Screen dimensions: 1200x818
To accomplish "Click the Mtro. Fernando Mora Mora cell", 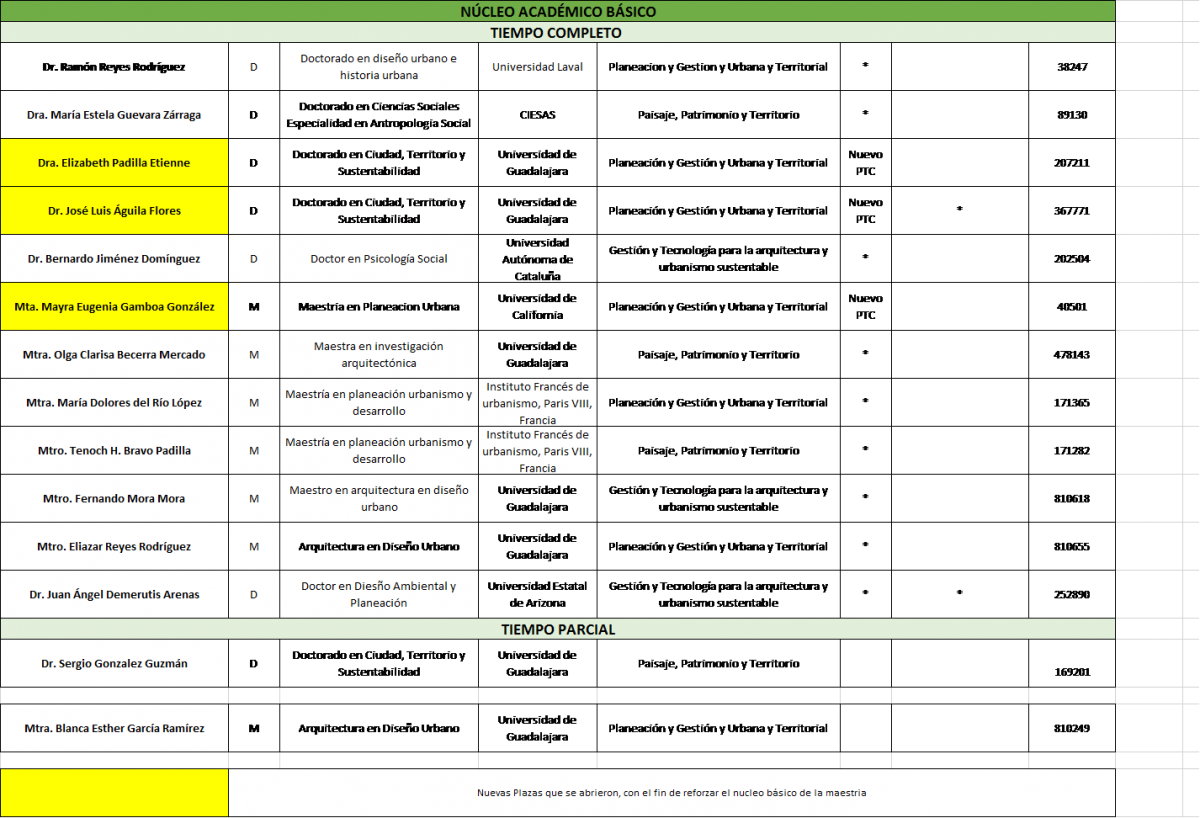I will (114, 499).
